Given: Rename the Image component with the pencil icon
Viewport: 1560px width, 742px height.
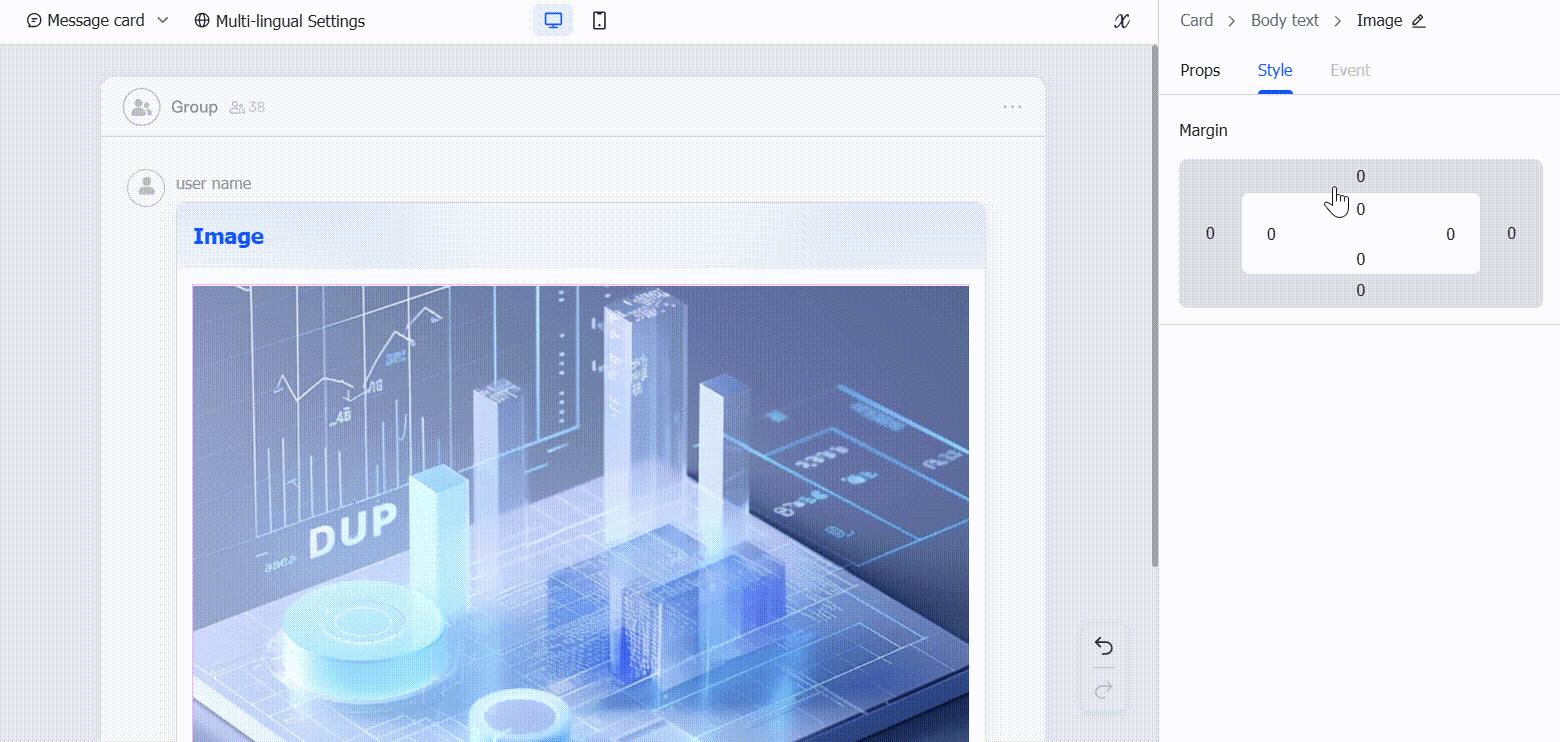Looking at the screenshot, I should point(1418,21).
